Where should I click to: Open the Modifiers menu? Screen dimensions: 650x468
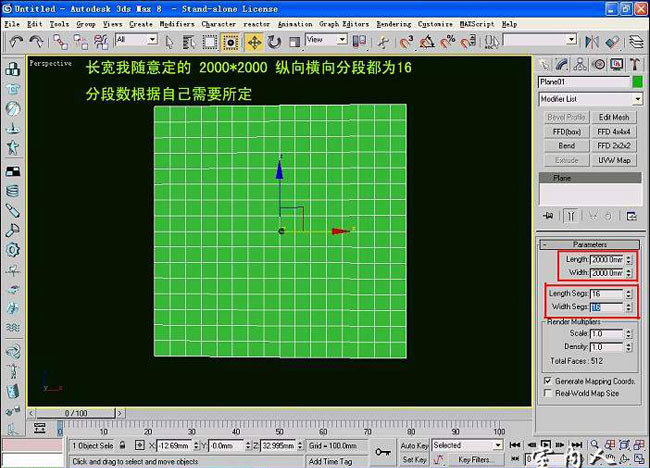[x=177, y=24]
